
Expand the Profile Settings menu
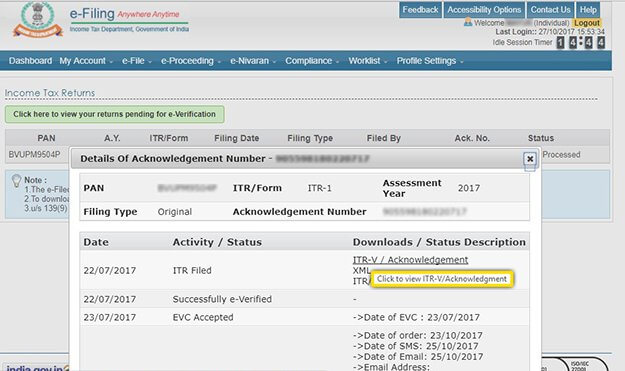point(430,61)
